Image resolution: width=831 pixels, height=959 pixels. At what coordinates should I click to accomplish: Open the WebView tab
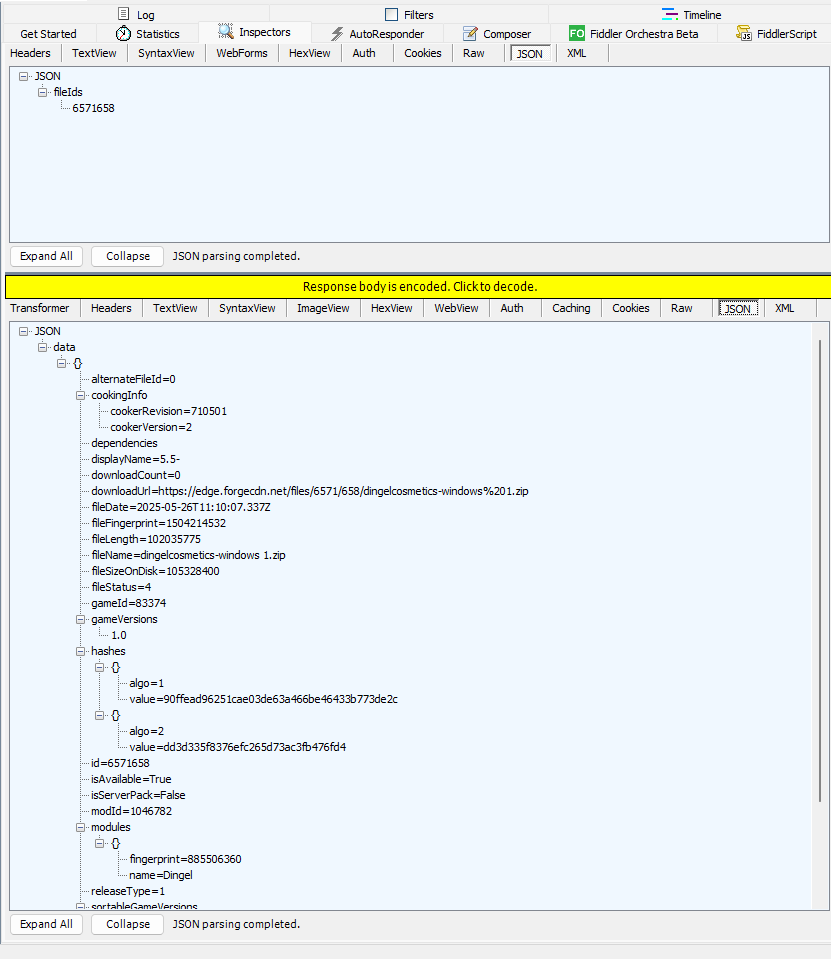[456, 308]
